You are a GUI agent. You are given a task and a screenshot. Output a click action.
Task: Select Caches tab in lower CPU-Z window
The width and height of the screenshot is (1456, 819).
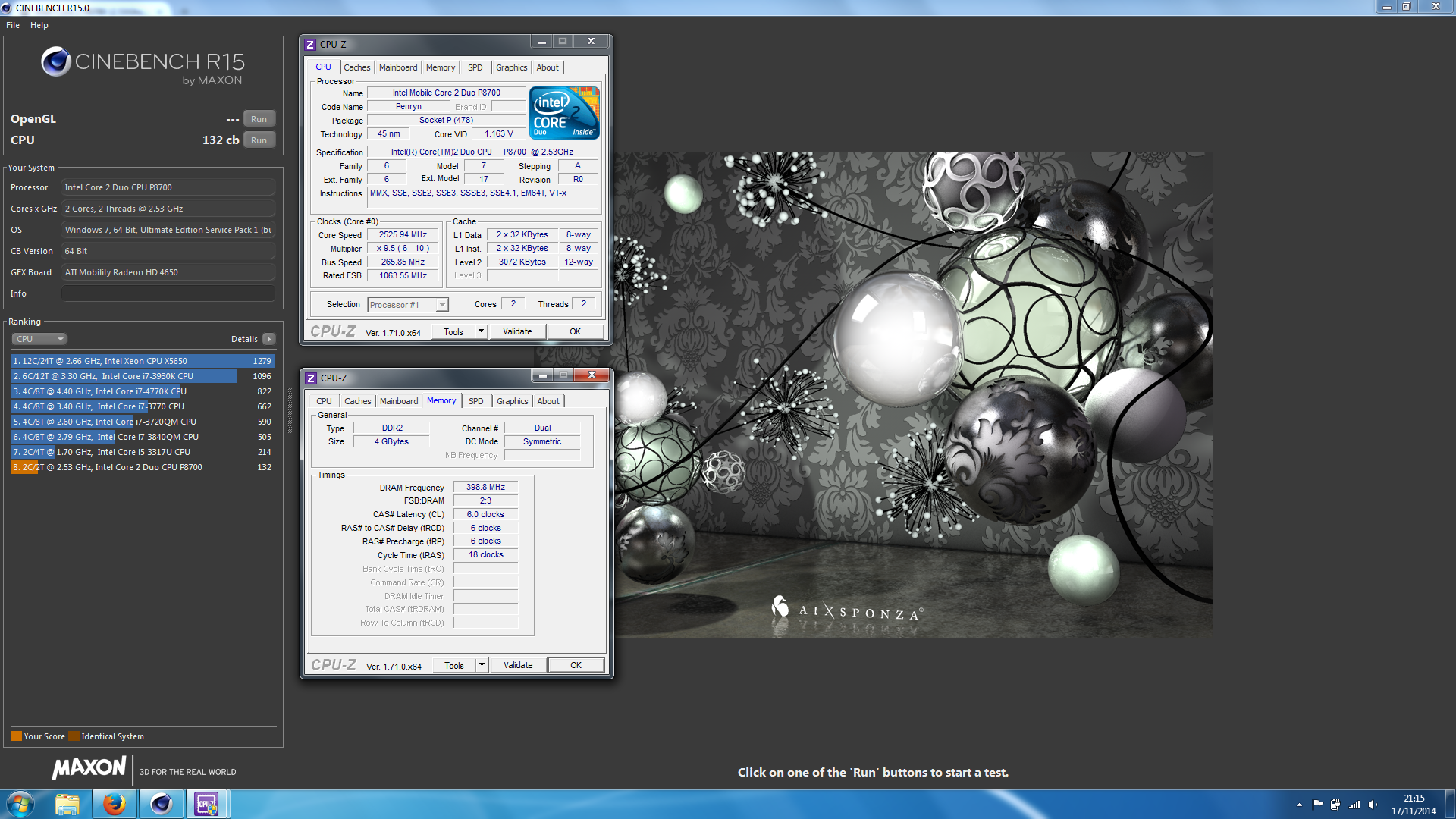click(x=358, y=401)
